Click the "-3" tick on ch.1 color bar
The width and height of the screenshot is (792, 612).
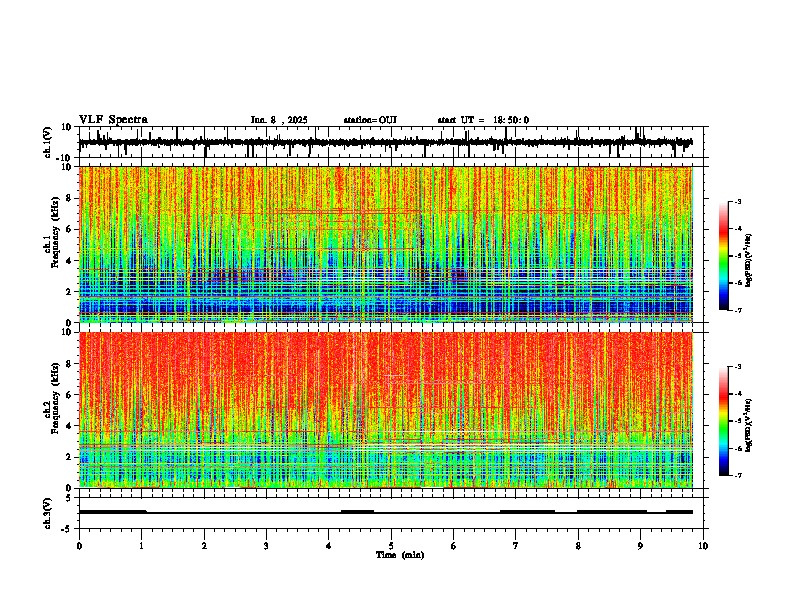(x=737, y=201)
